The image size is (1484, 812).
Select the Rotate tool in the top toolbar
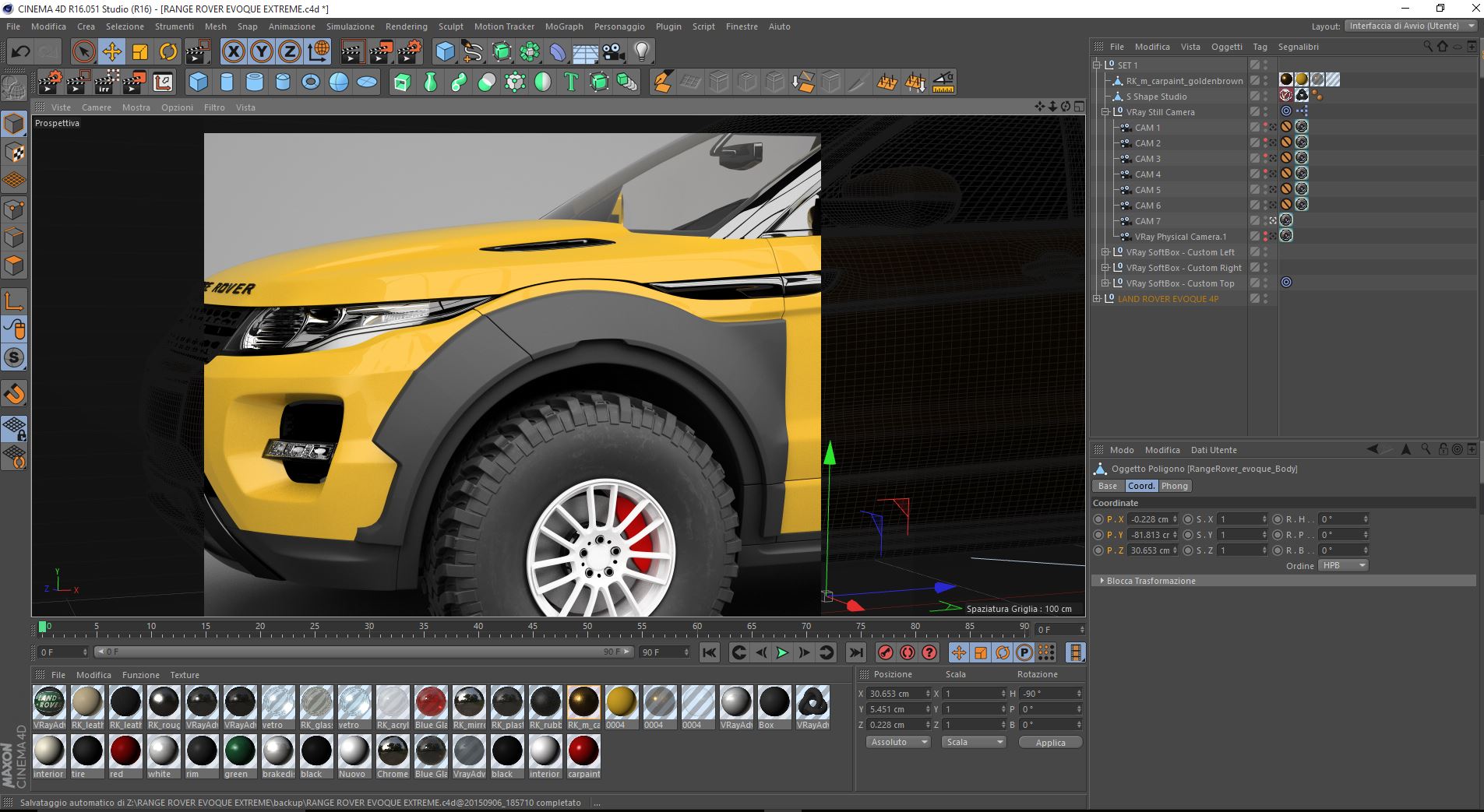[x=168, y=52]
